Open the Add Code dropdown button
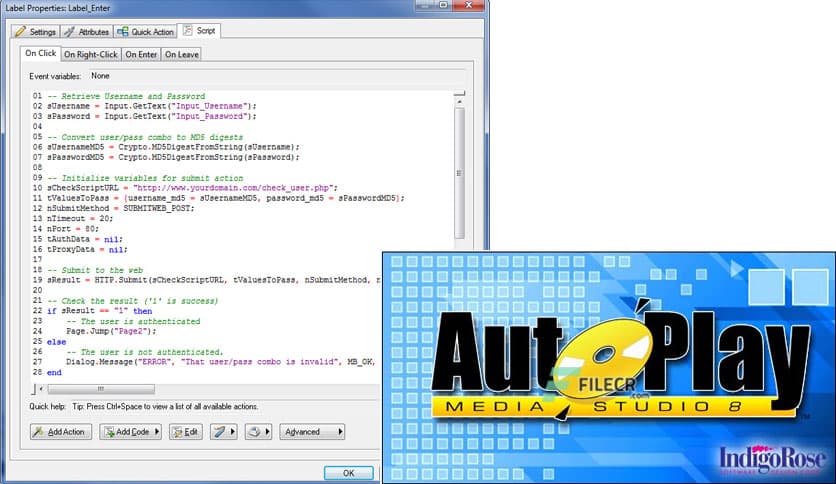 point(130,432)
